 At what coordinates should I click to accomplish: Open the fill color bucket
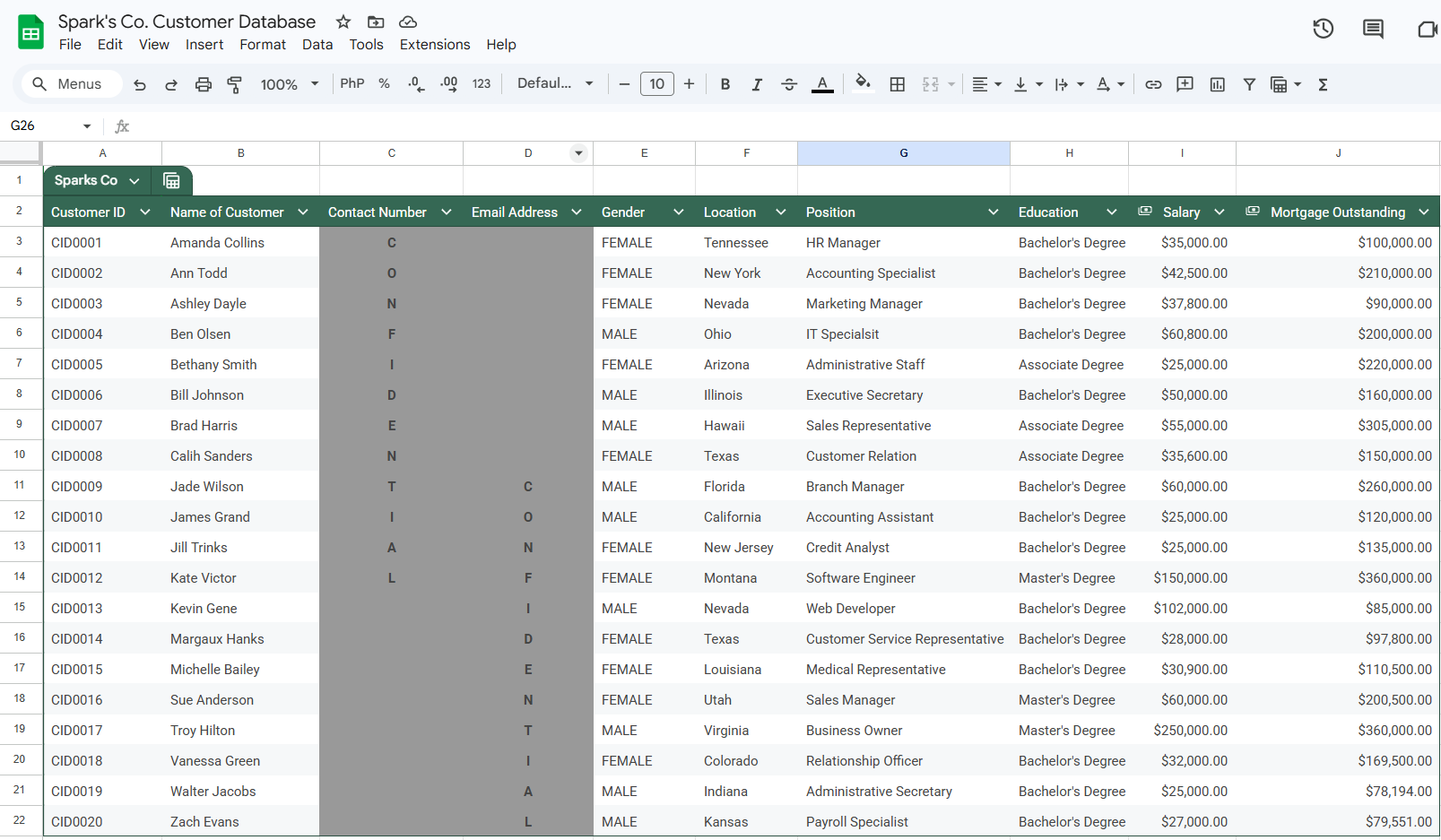(x=863, y=83)
